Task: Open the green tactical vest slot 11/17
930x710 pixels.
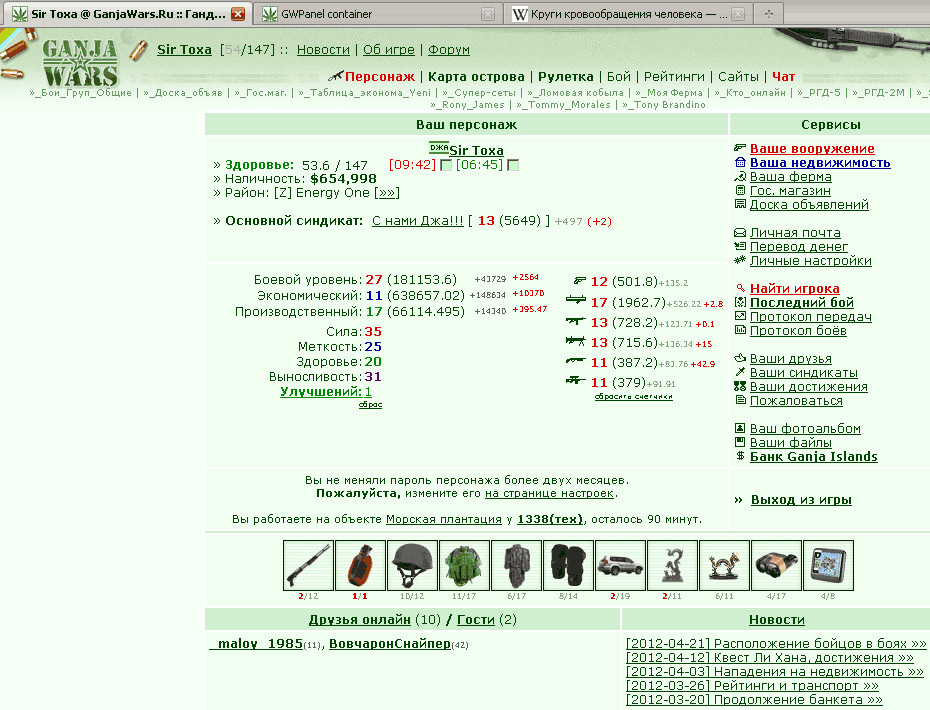Action: coord(464,565)
